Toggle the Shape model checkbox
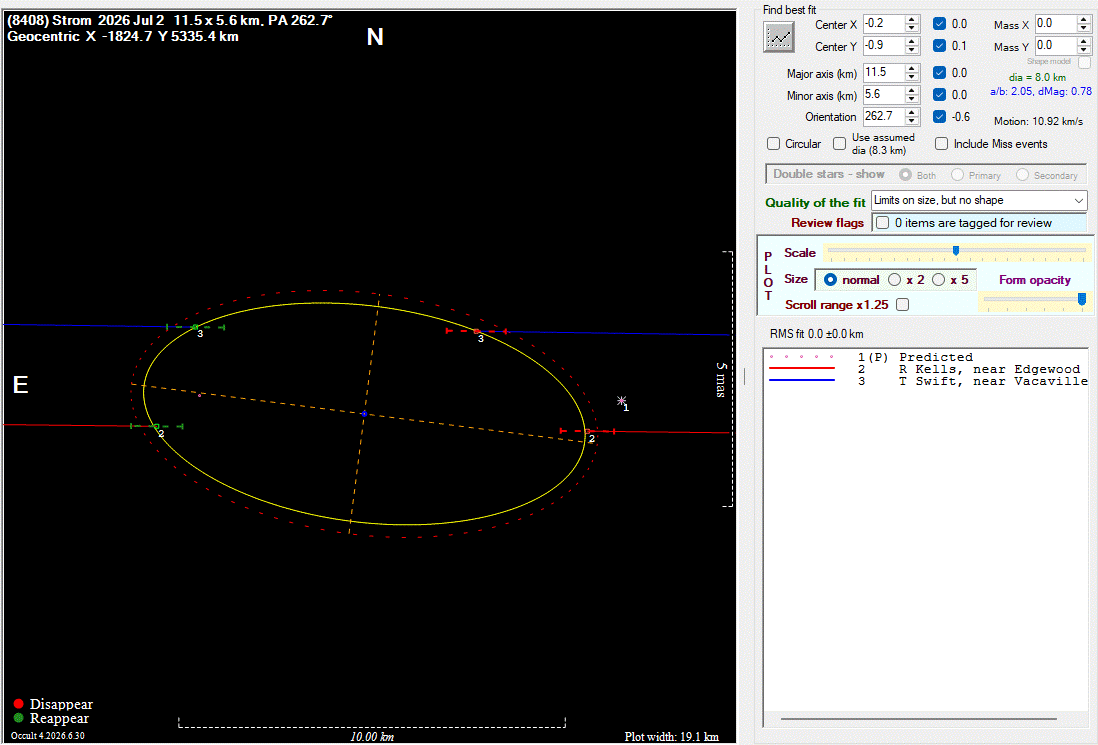This screenshot has width=1098, height=745. click(x=1085, y=62)
